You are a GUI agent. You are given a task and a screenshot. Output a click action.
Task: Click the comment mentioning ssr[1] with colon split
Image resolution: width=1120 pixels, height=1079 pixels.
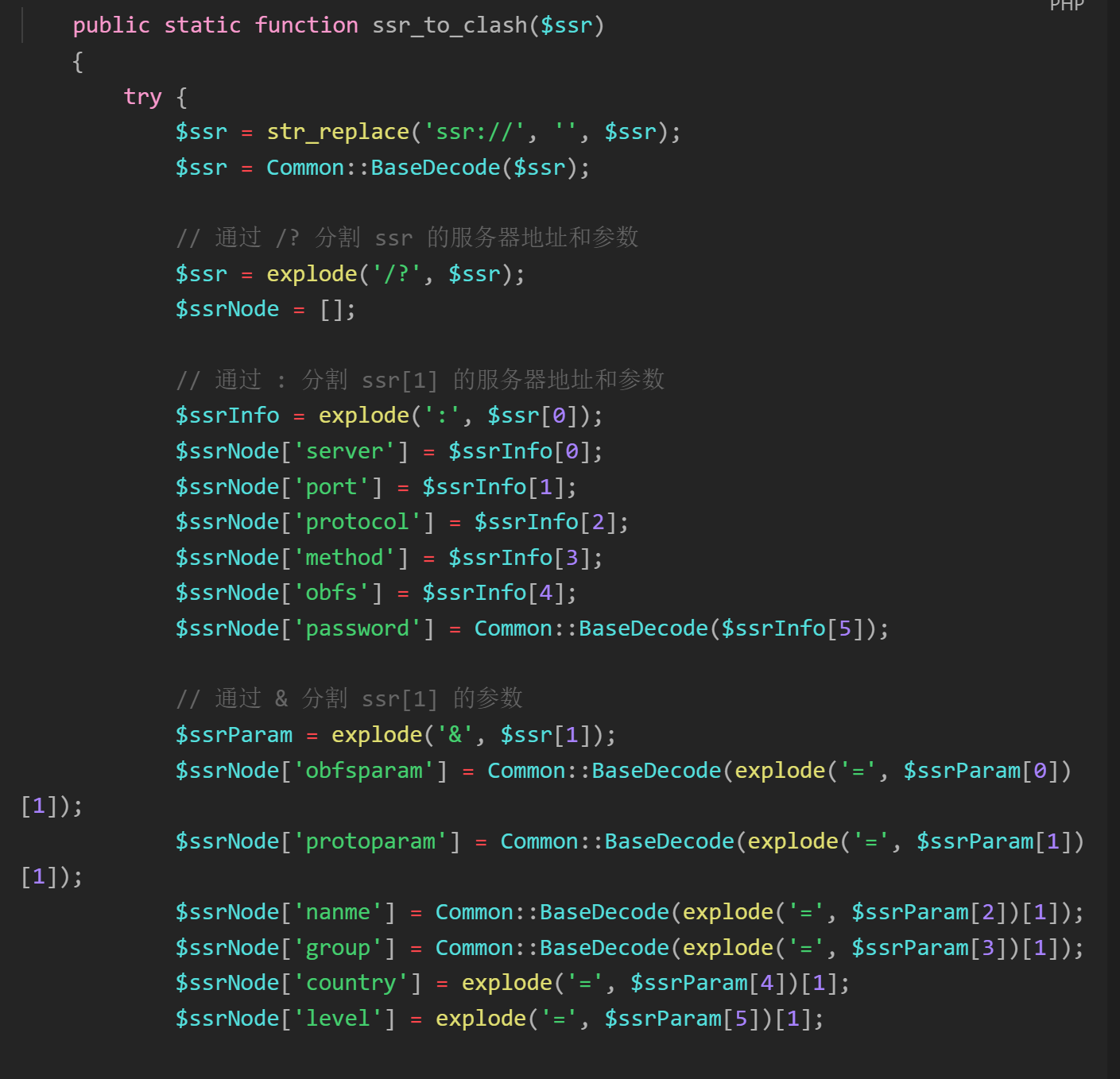pos(420,380)
